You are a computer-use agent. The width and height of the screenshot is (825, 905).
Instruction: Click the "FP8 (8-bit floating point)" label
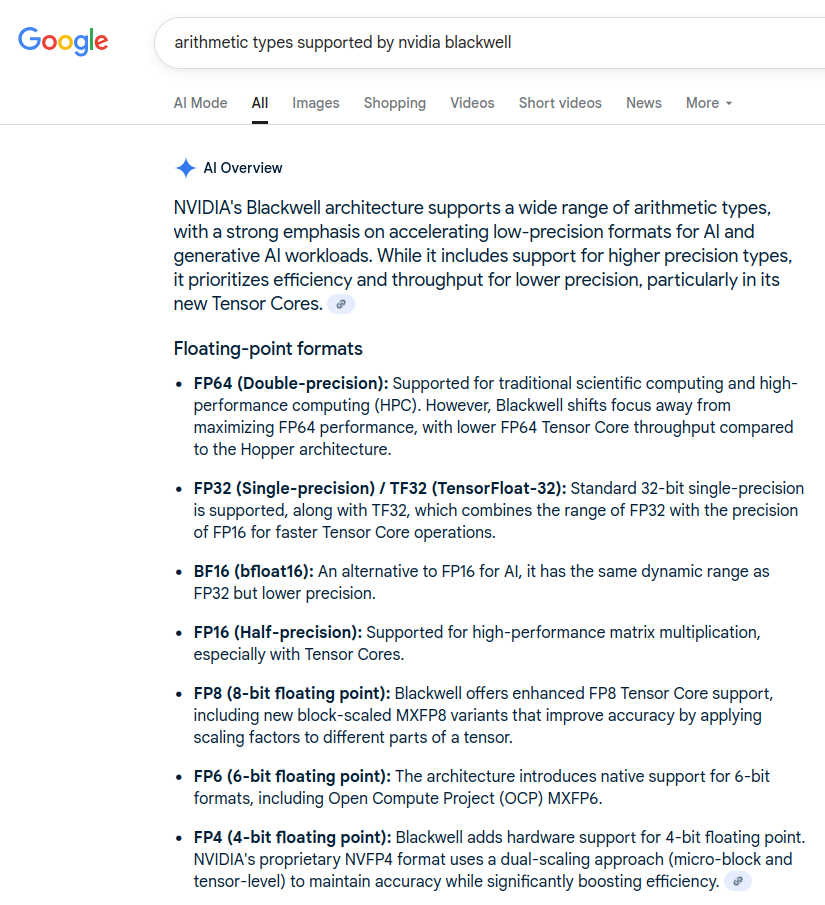click(292, 693)
